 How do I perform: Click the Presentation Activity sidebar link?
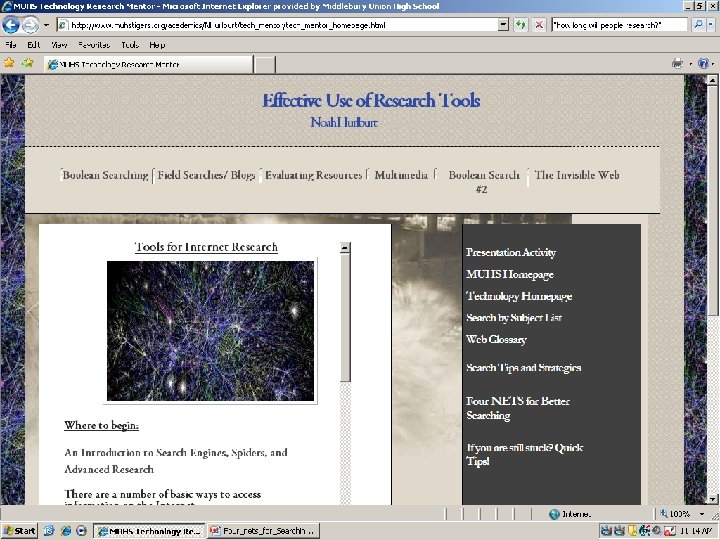(x=511, y=252)
